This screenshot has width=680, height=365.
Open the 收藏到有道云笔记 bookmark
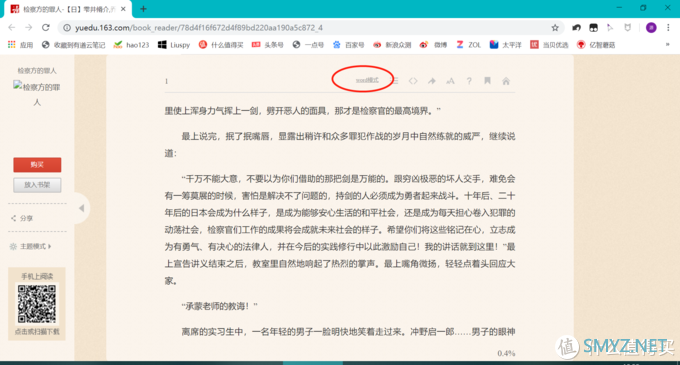73,45
